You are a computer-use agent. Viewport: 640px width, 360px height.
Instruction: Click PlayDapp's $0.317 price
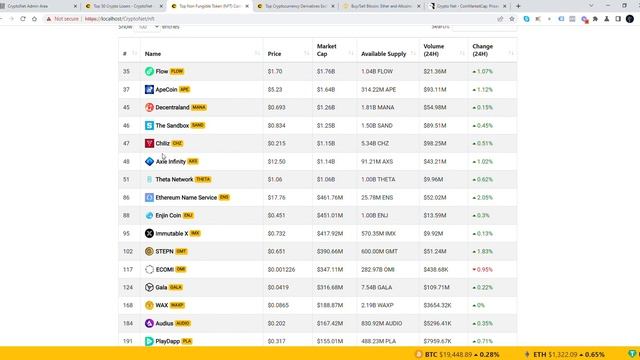[x=276, y=341]
